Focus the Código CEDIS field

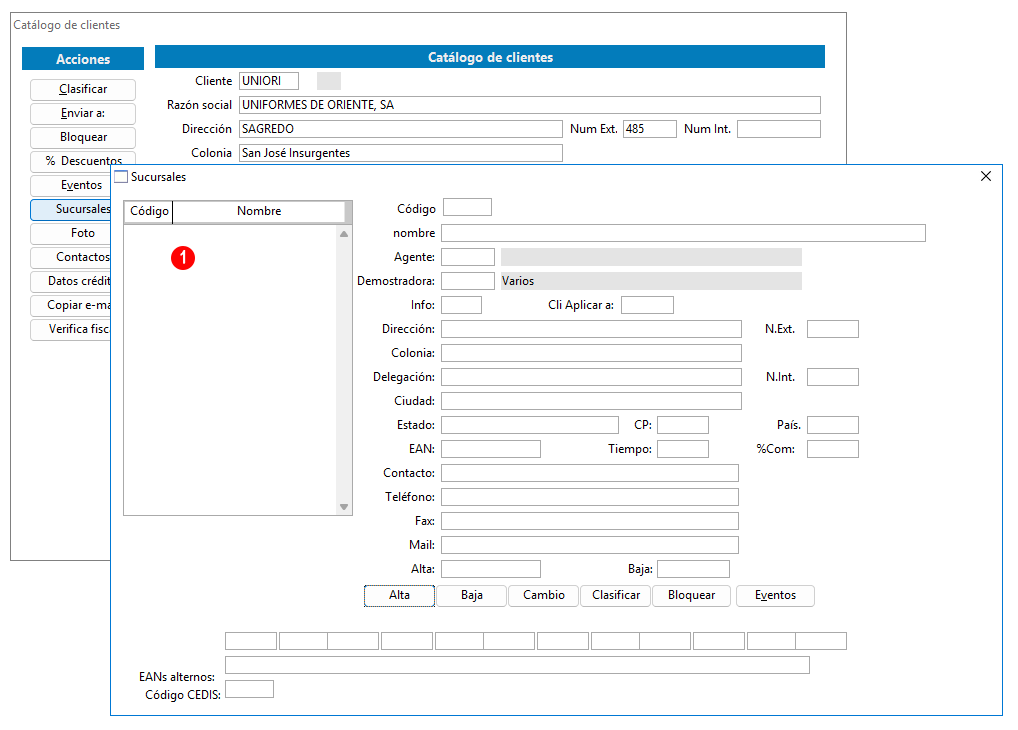coord(249,689)
